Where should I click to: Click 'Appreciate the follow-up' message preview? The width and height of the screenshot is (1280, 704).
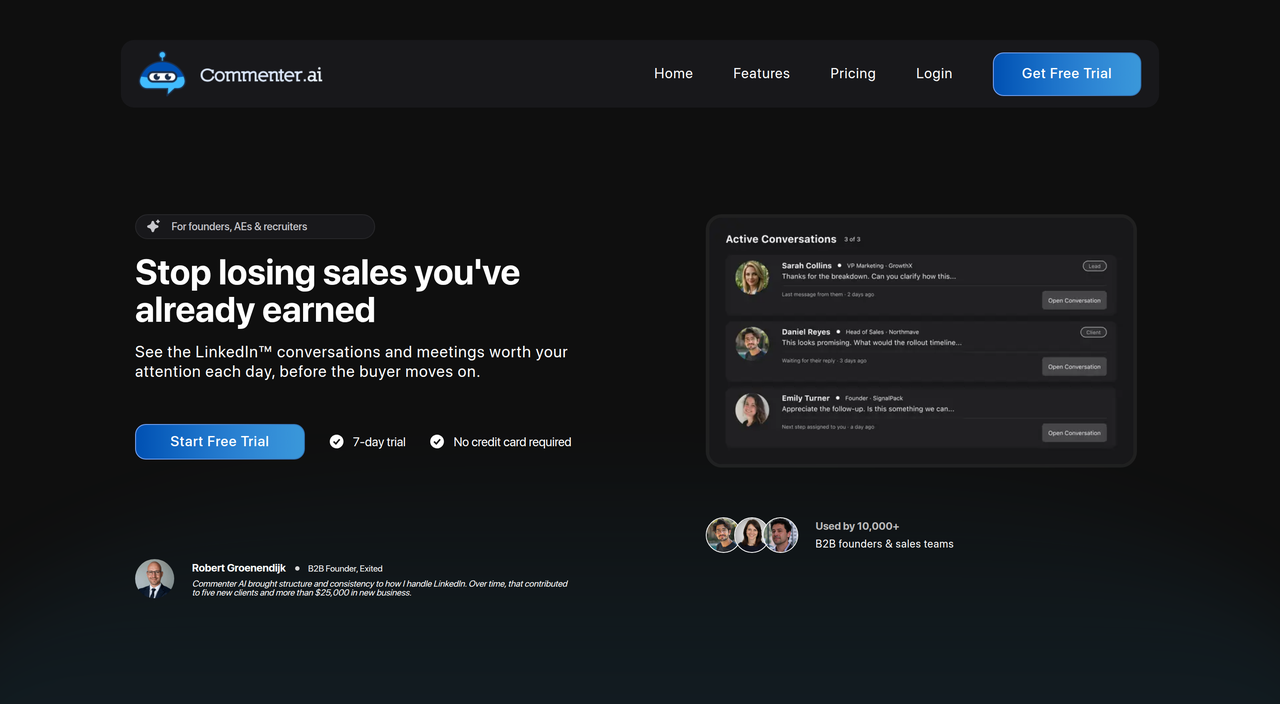[868, 409]
